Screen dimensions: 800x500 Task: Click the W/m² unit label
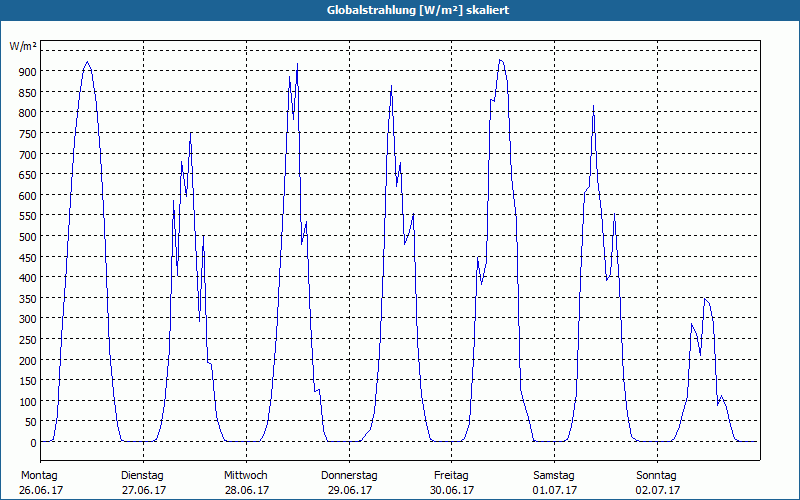23,46
